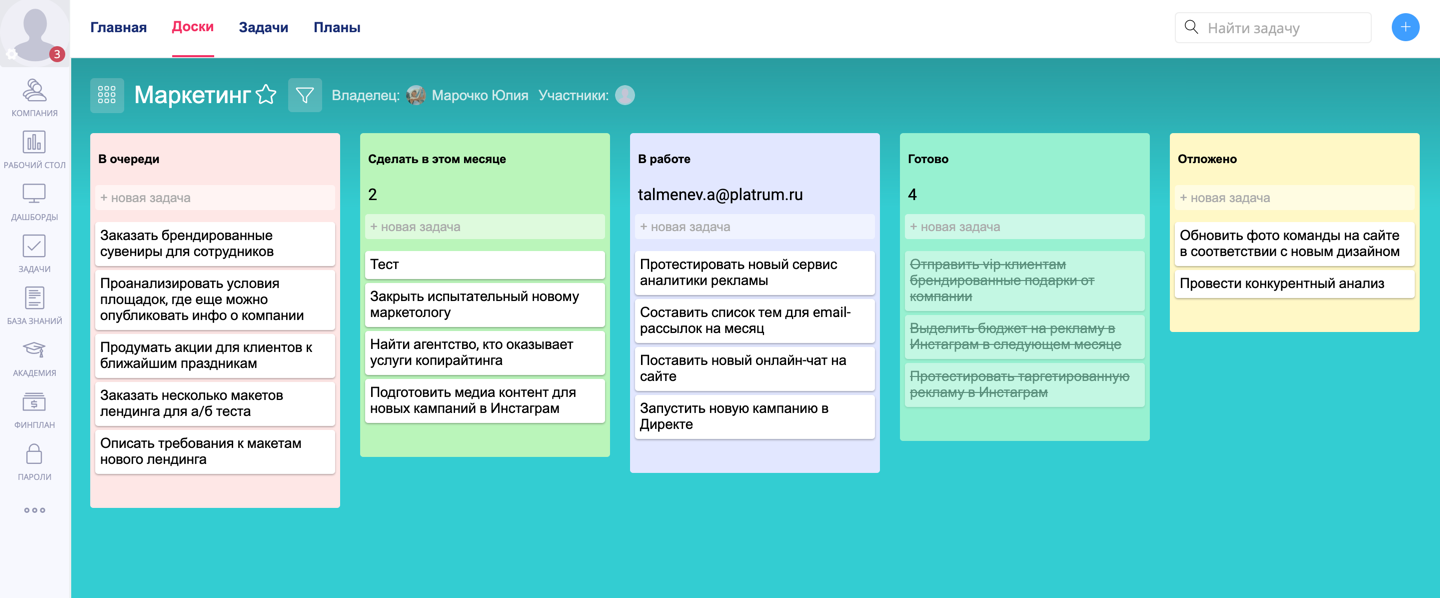Expand more sidebar items via three dots
This screenshot has width=1440, height=598.
[34, 510]
